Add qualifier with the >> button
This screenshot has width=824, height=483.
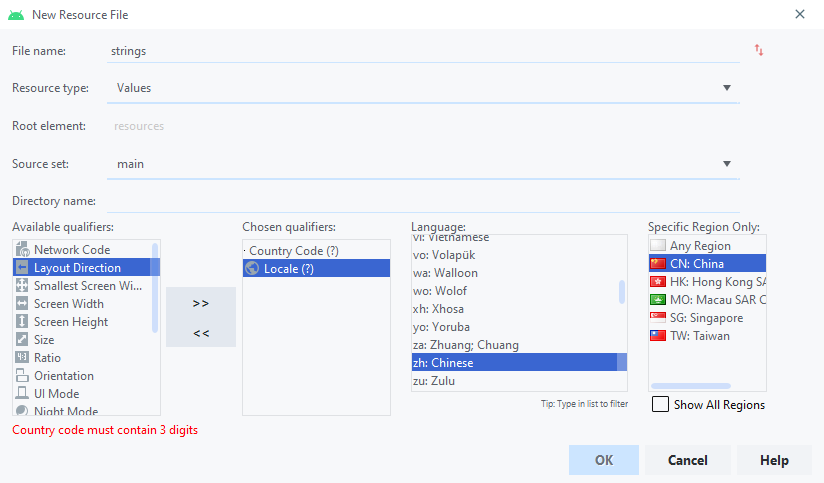pyautogui.click(x=201, y=303)
